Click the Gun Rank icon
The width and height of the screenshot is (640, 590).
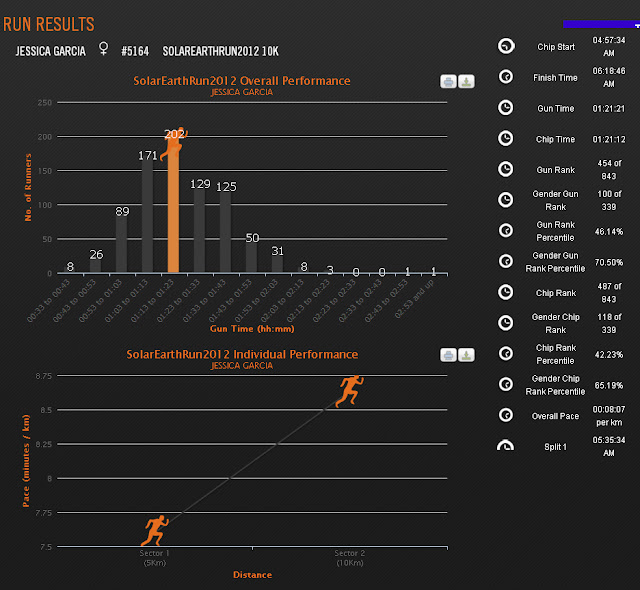coord(506,169)
